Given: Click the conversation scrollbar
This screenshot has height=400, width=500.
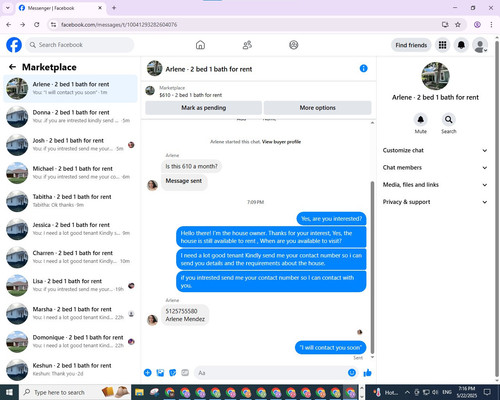Looking at the screenshot, I should click(x=372, y=267).
